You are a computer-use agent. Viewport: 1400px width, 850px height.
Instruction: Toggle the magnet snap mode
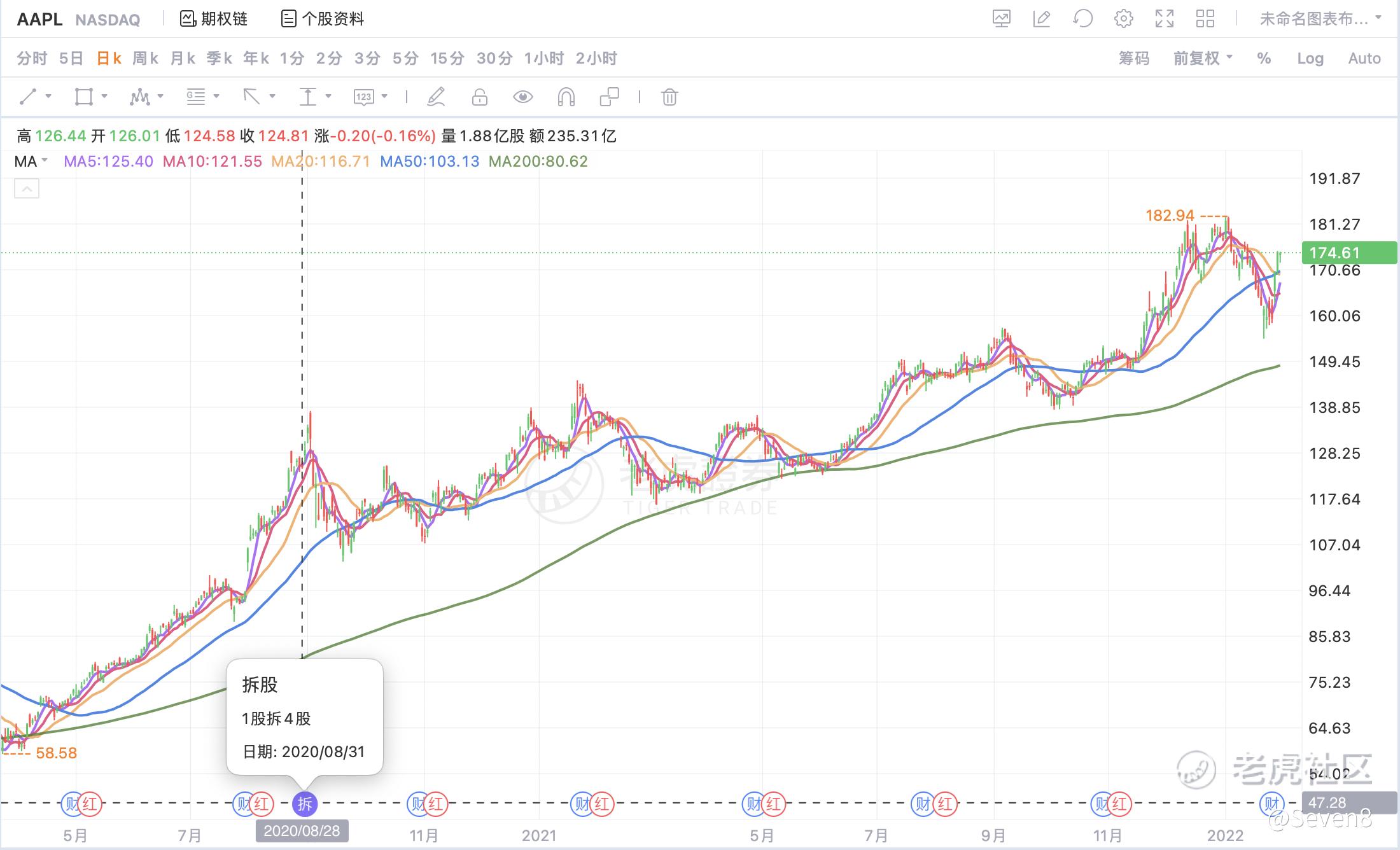point(566,97)
